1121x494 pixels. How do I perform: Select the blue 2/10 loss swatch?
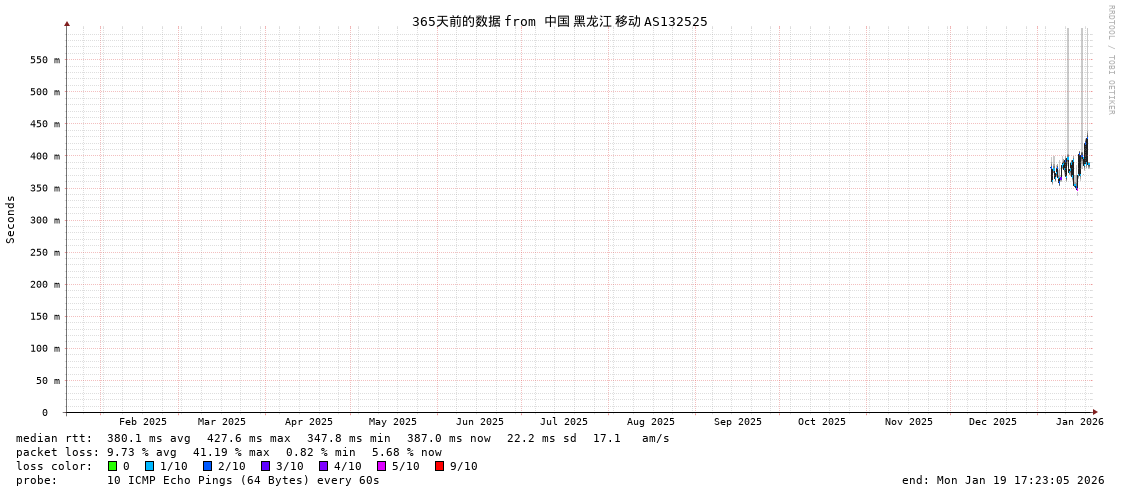pyautogui.click(x=208, y=466)
